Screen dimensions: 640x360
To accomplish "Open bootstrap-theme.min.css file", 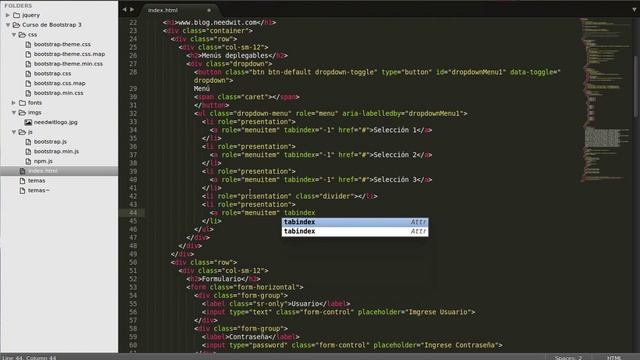I will tap(68, 64).
